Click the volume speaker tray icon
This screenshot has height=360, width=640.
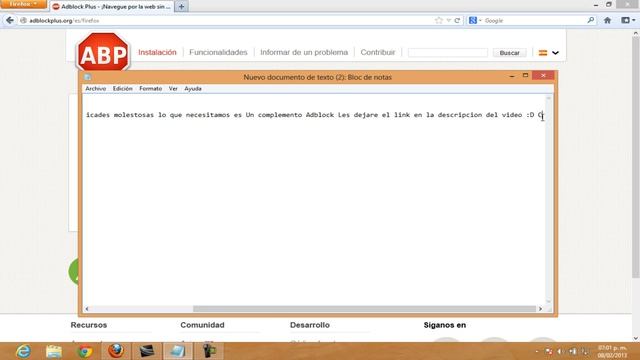point(560,351)
